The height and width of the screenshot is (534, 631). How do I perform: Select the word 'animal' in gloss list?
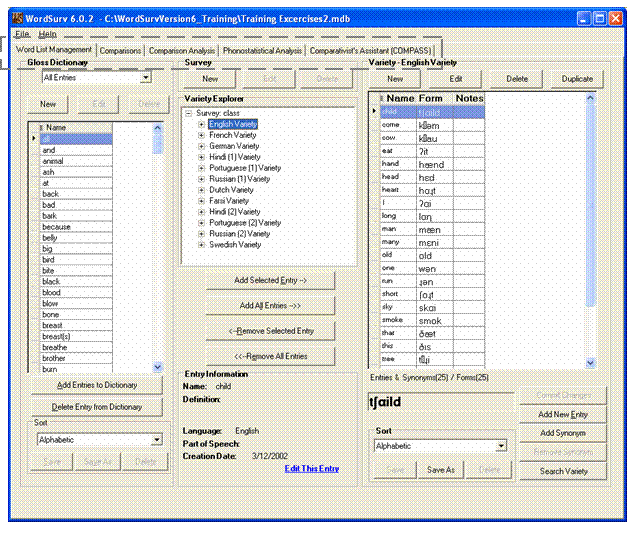[54, 161]
